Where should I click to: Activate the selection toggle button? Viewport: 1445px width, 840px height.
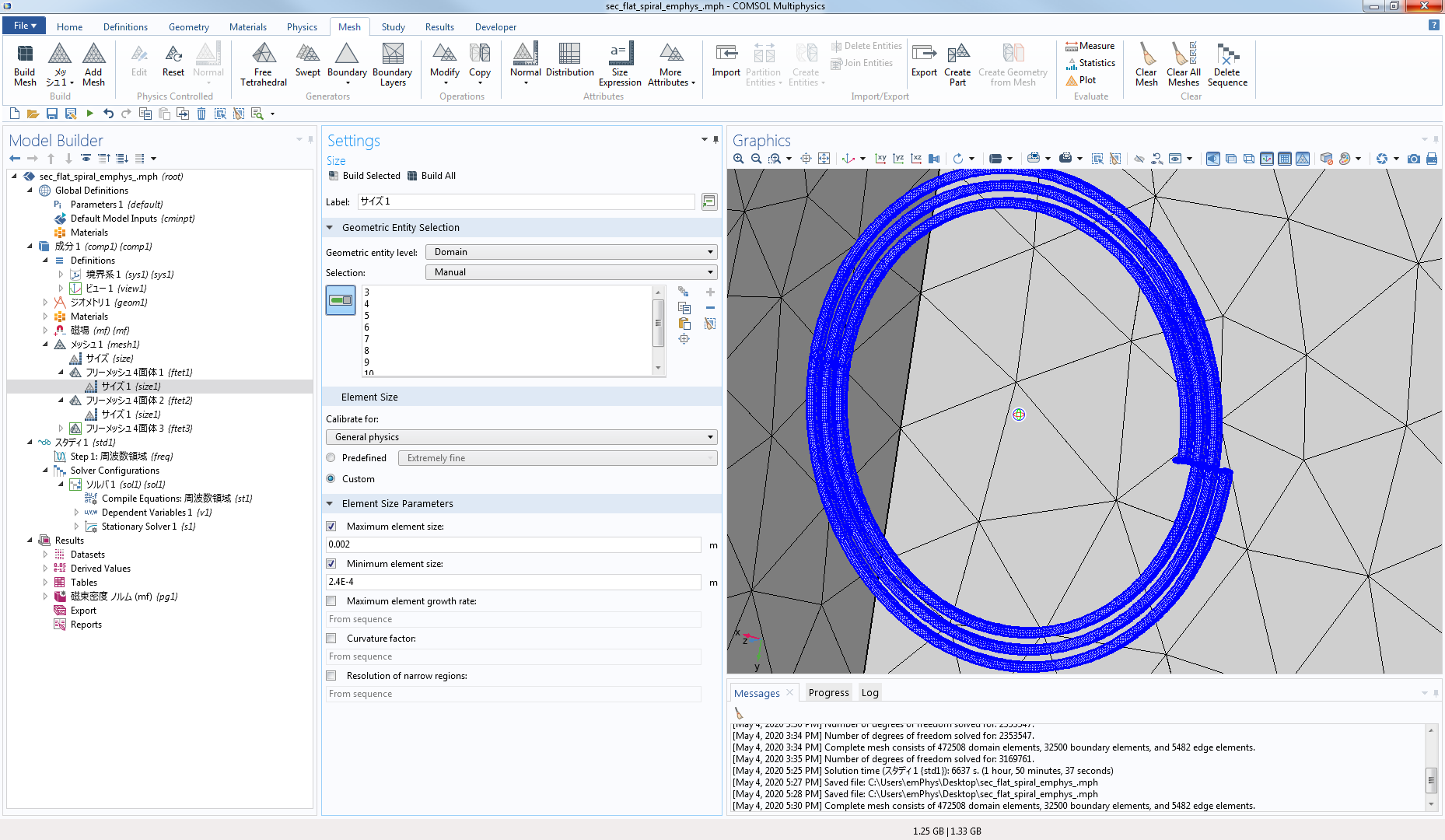[341, 300]
